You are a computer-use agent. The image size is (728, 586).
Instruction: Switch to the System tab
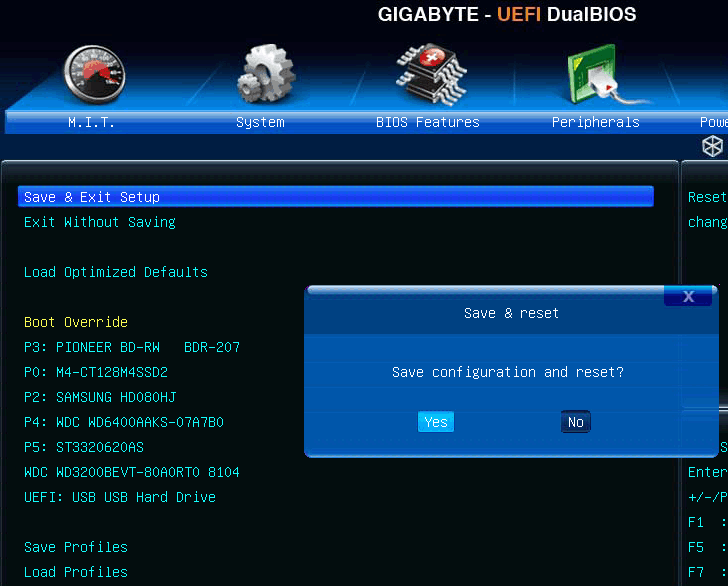coord(260,122)
